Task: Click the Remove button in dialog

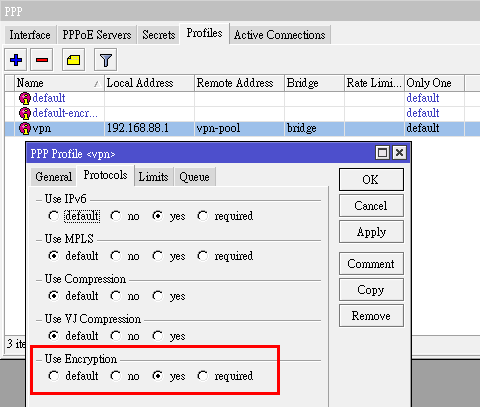Action: [x=371, y=316]
